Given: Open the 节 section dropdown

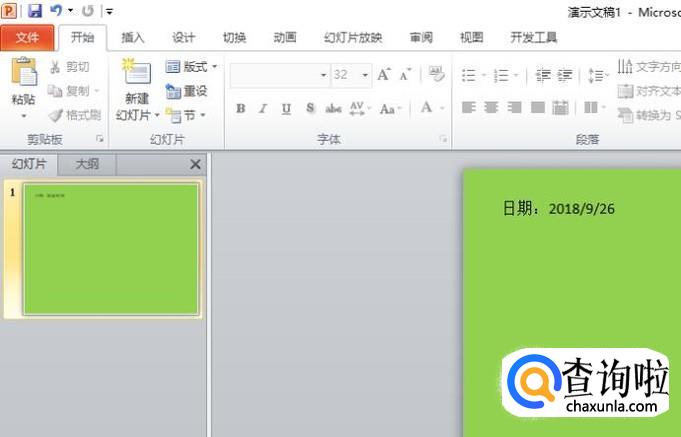Looking at the screenshot, I should (185, 115).
